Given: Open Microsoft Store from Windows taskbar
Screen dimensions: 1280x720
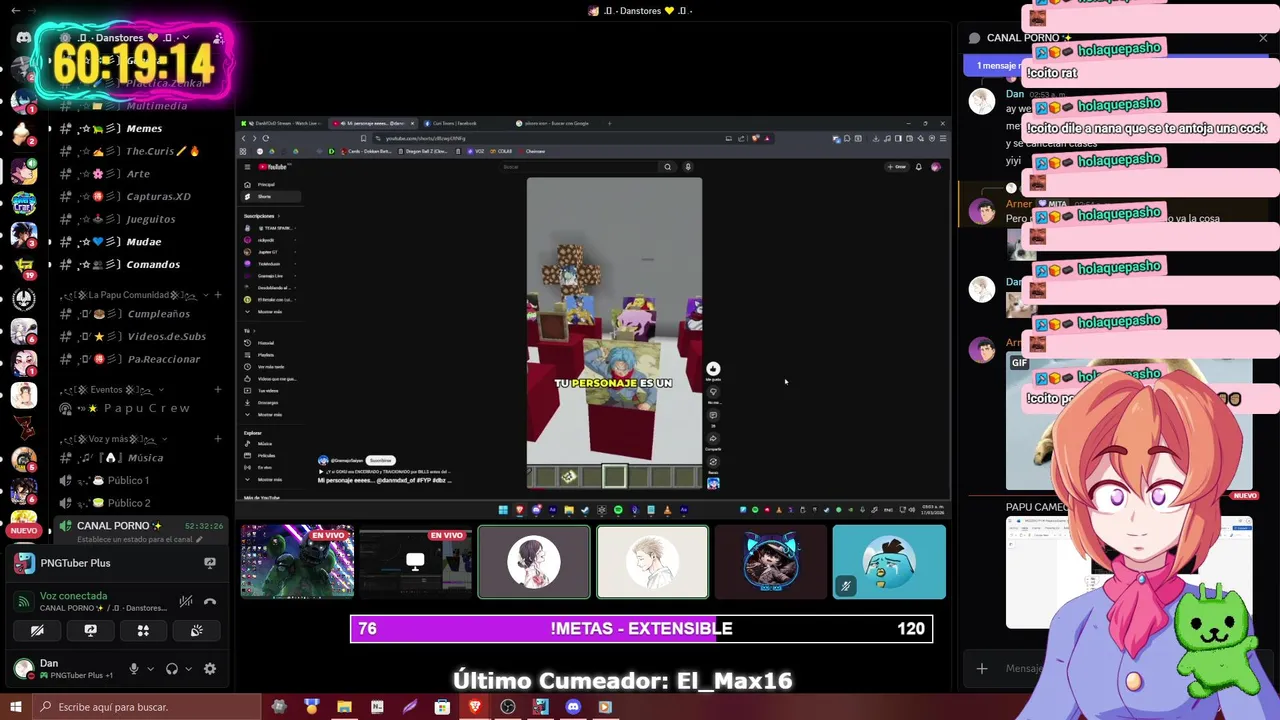Looking at the screenshot, I should point(442,707).
